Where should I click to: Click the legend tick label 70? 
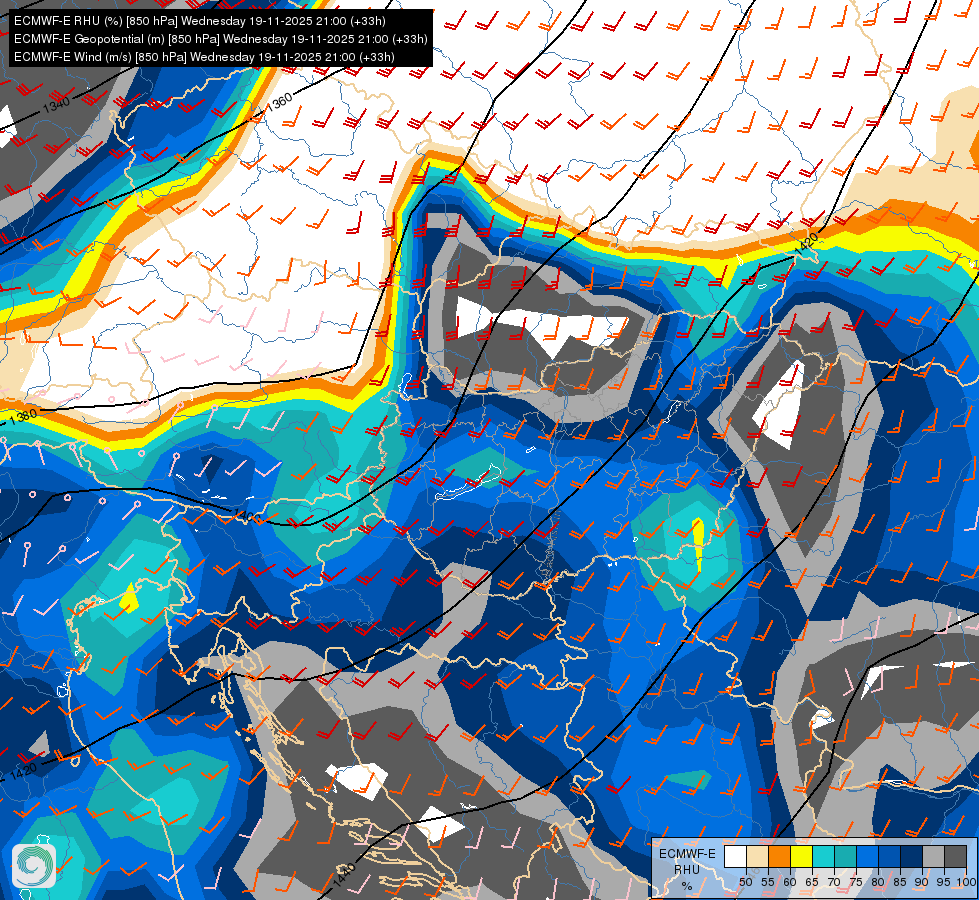pyautogui.click(x=834, y=882)
